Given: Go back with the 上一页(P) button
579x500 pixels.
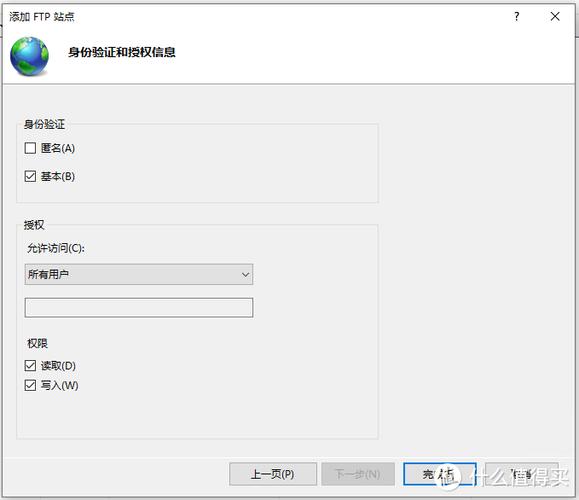Looking at the screenshot, I should click(x=273, y=474).
